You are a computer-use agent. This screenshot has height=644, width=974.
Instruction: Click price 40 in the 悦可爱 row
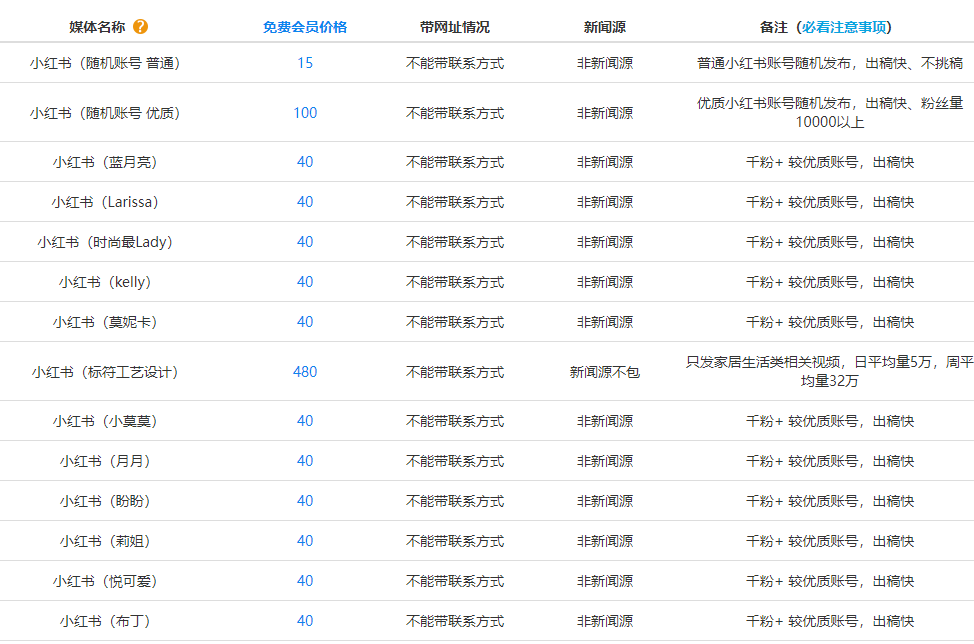(305, 581)
